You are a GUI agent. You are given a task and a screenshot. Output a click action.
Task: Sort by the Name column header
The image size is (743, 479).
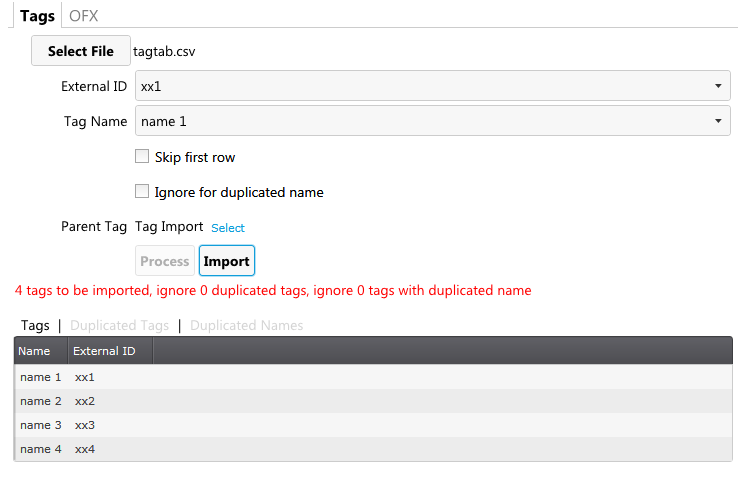41,351
